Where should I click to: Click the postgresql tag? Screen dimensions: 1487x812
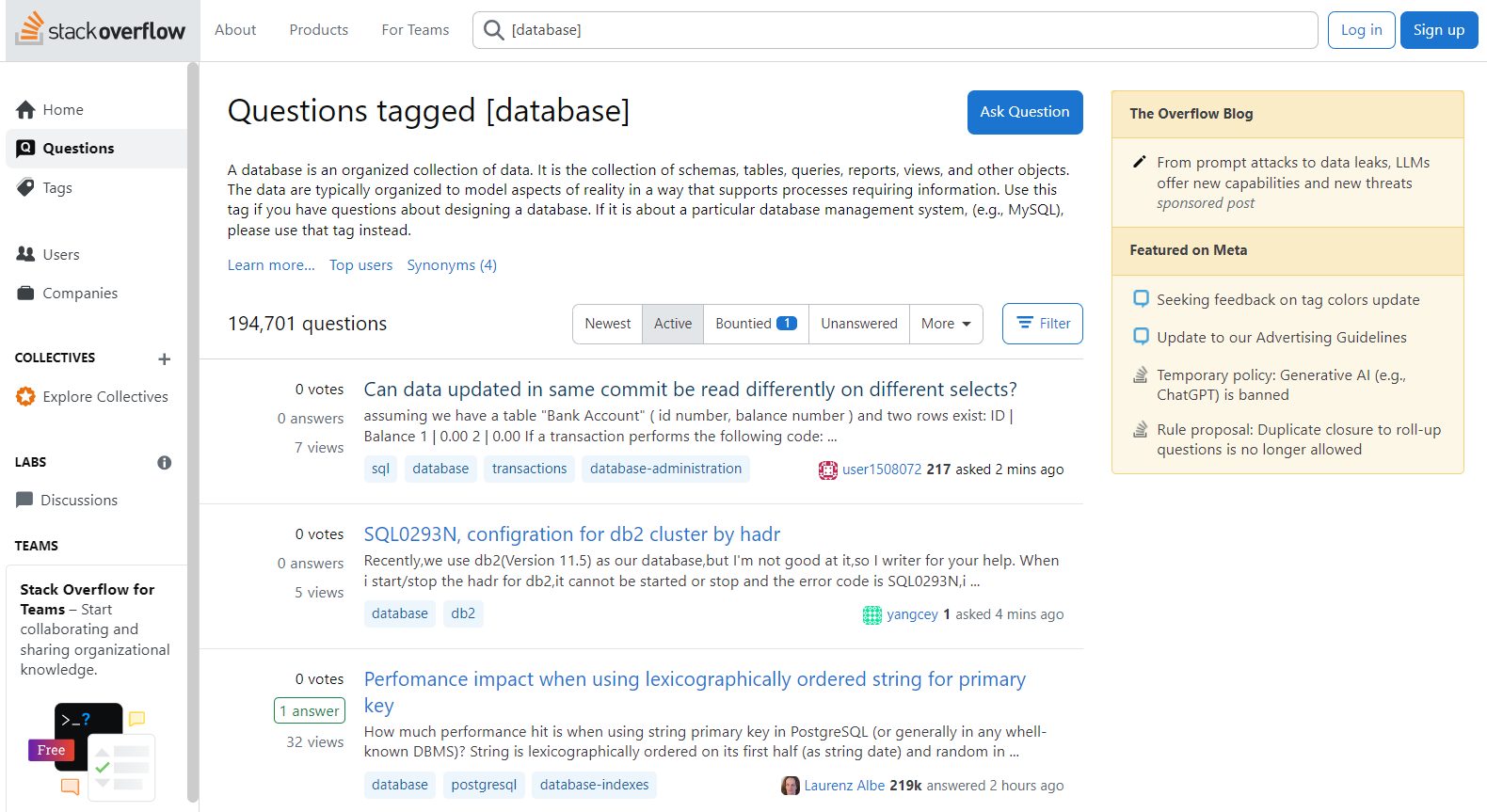click(x=484, y=785)
